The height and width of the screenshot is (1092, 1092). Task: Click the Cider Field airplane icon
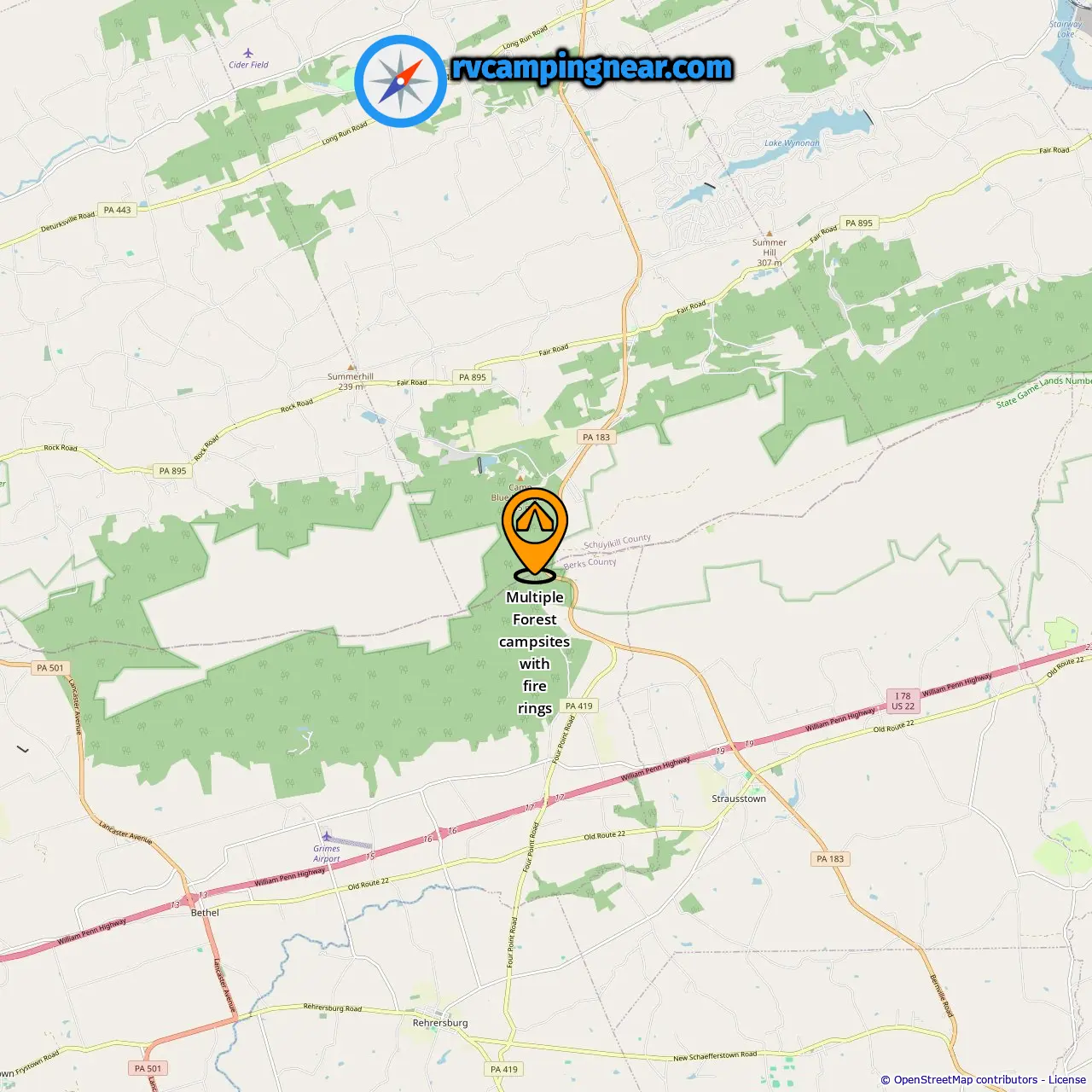click(248, 53)
